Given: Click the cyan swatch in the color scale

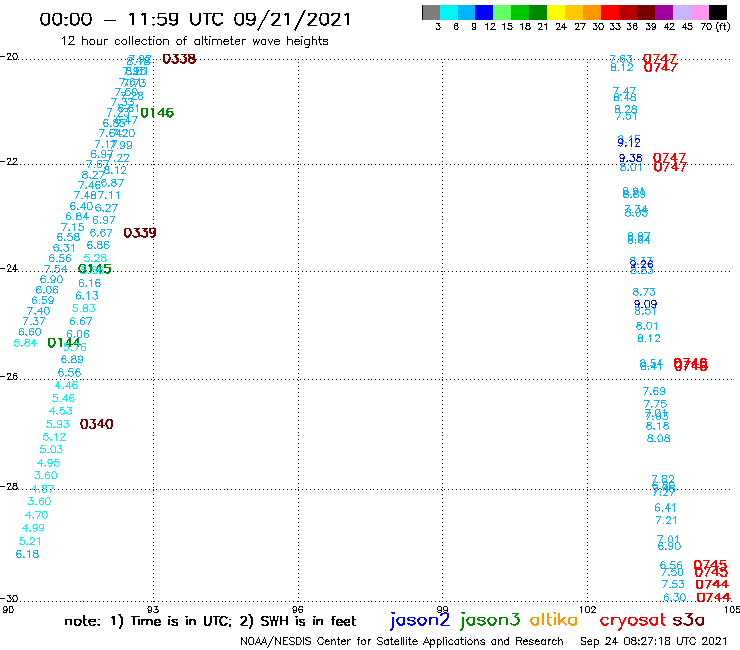Looking at the screenshot, I should [448, 12].
